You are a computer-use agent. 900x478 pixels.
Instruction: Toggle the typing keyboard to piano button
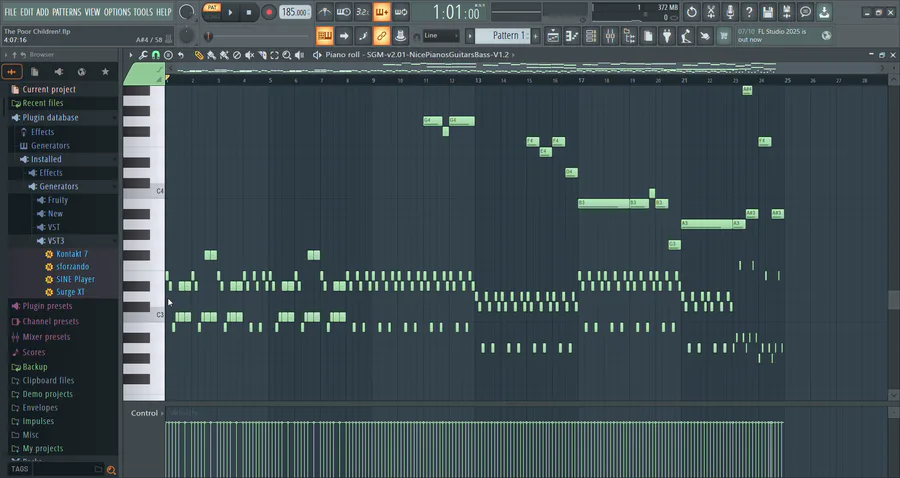click(325, 36)
